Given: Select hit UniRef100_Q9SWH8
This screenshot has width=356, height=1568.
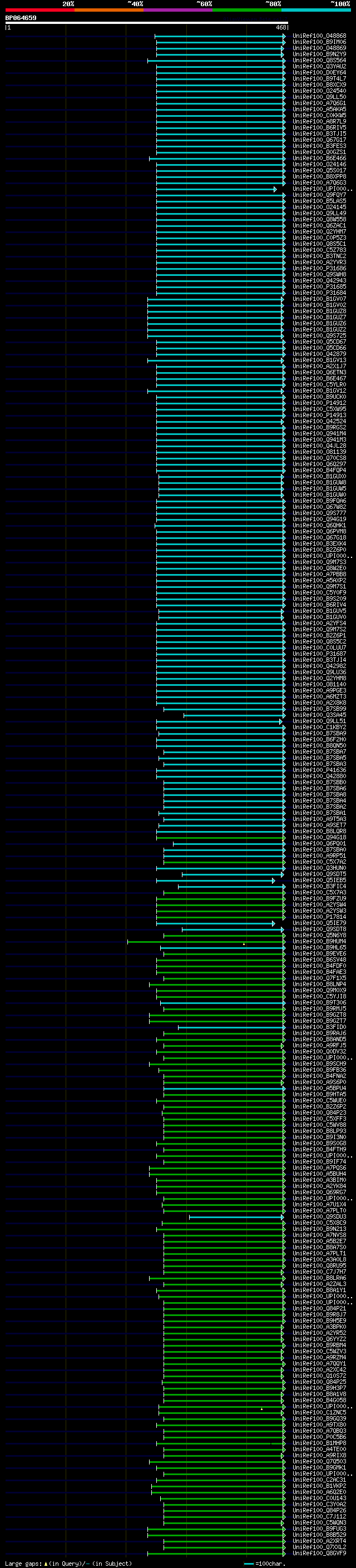Looking at the screenshot, I should pyautogui.click(x=319, y=275).
